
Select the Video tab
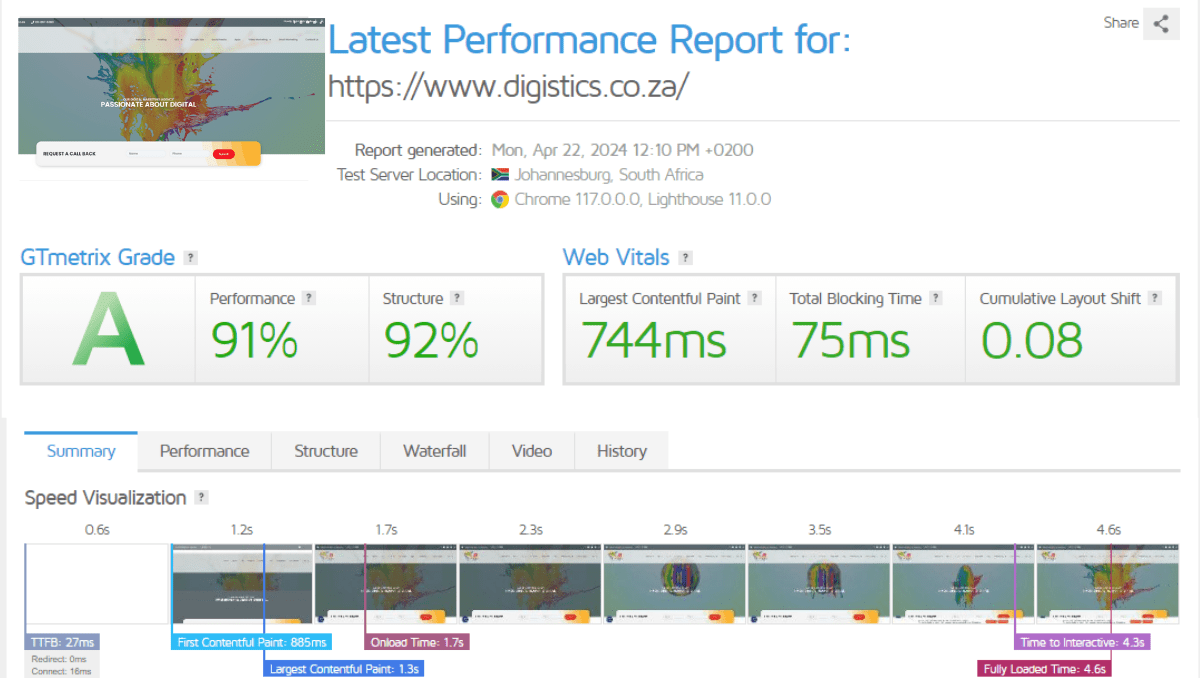click(x=531, y=451)
